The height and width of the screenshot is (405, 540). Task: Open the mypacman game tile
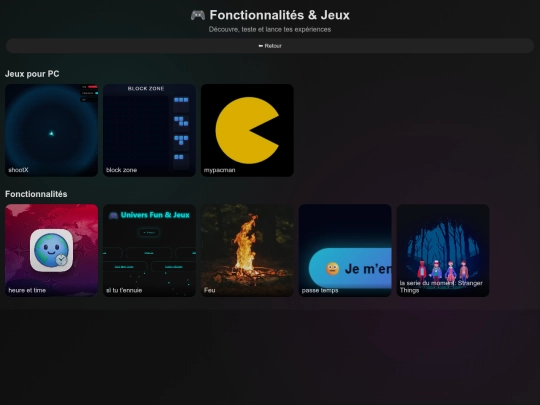247,130
